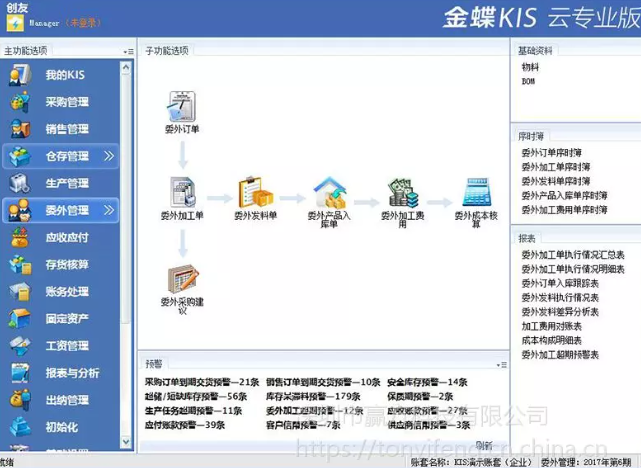Open the 委外加工单 flow icon
Viewport: 641px width, 468px height.
point(182,192)
